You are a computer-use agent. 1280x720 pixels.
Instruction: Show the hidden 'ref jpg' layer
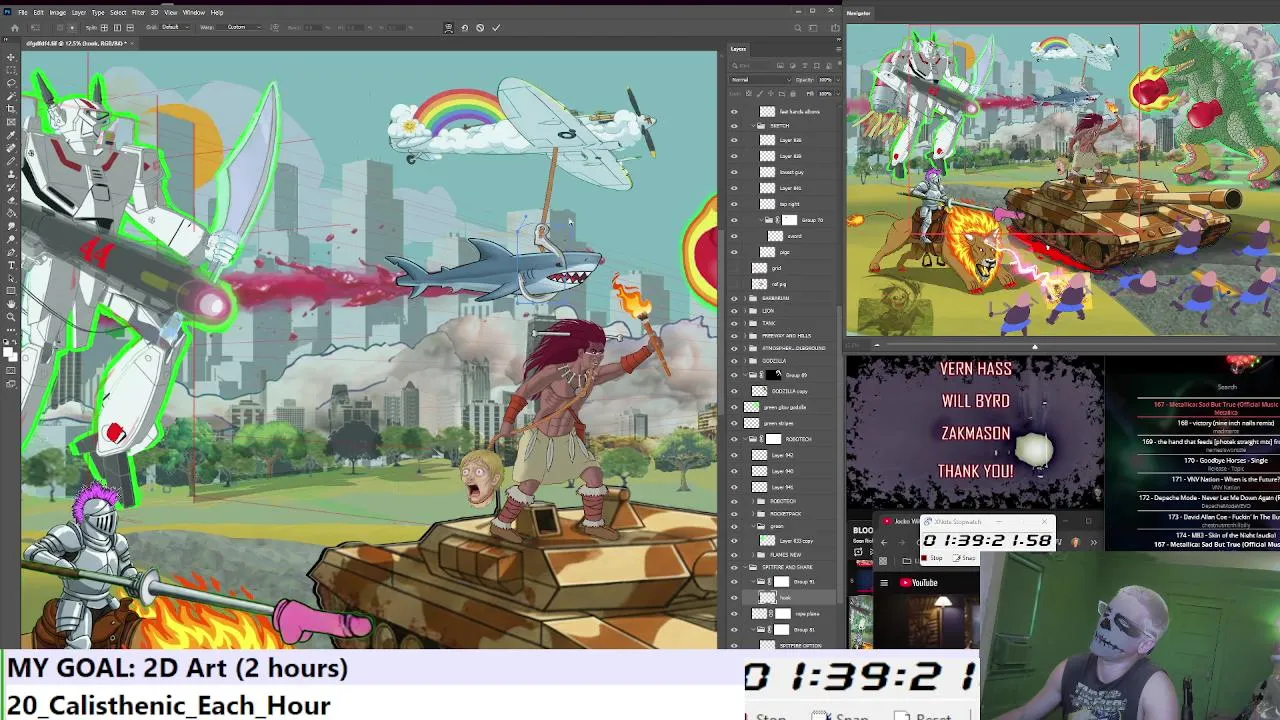(x=734, y=284)
